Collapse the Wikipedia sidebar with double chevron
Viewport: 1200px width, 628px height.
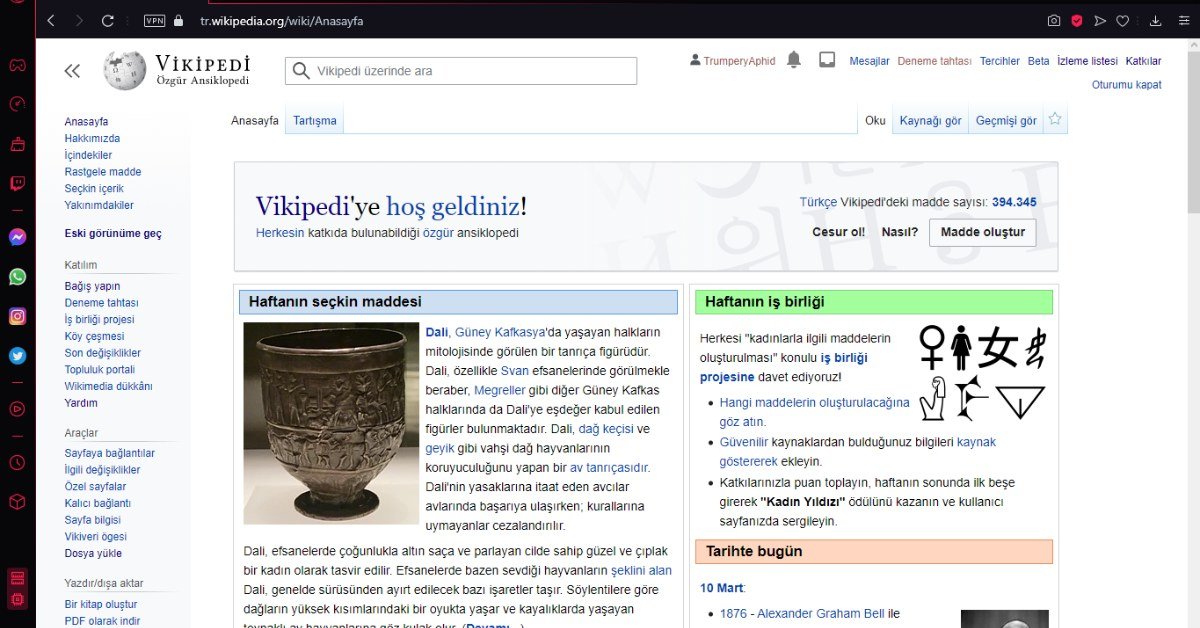point(72,70)
